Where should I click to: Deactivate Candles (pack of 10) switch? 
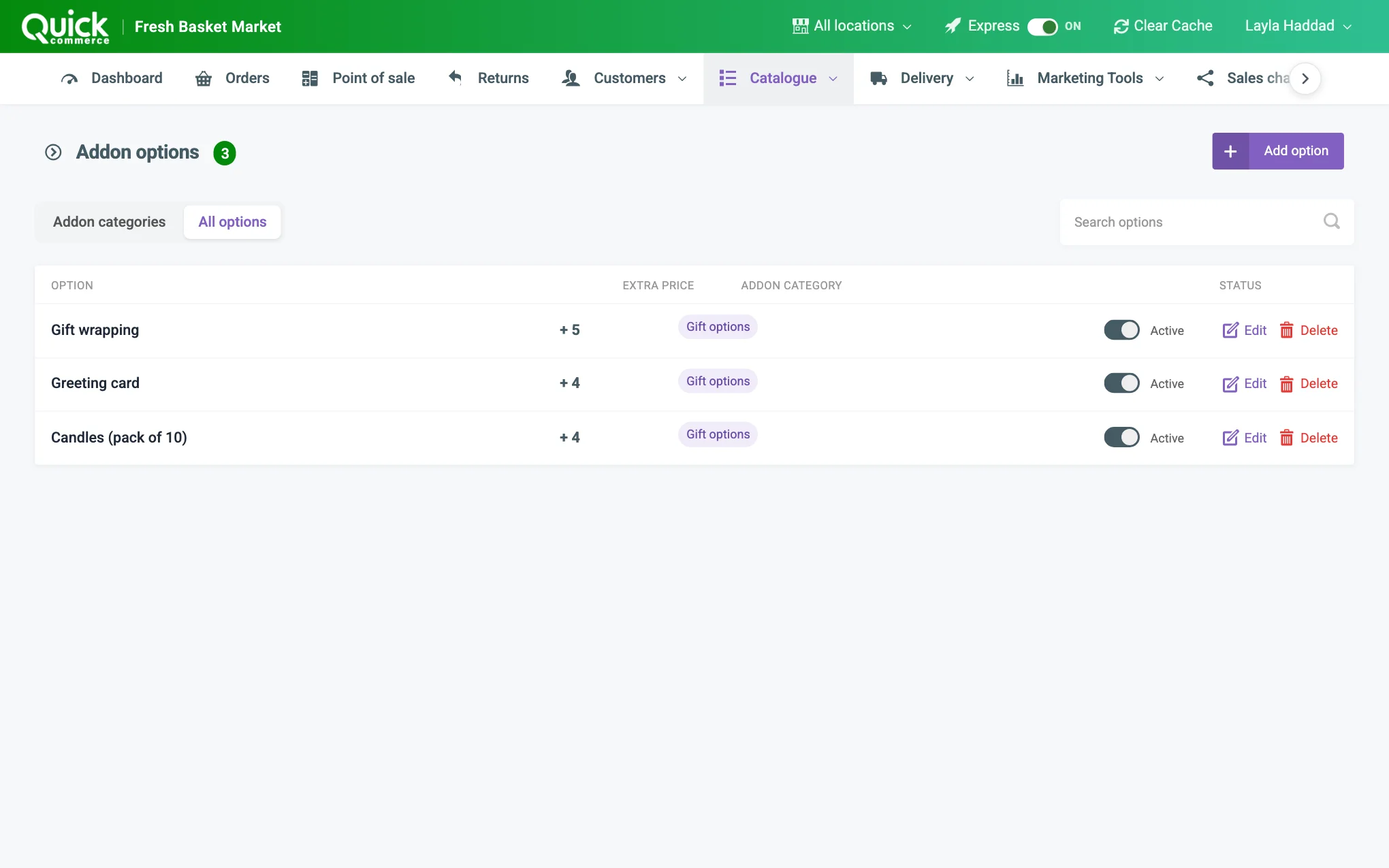pyautogui.click(x=1121, y=437)
